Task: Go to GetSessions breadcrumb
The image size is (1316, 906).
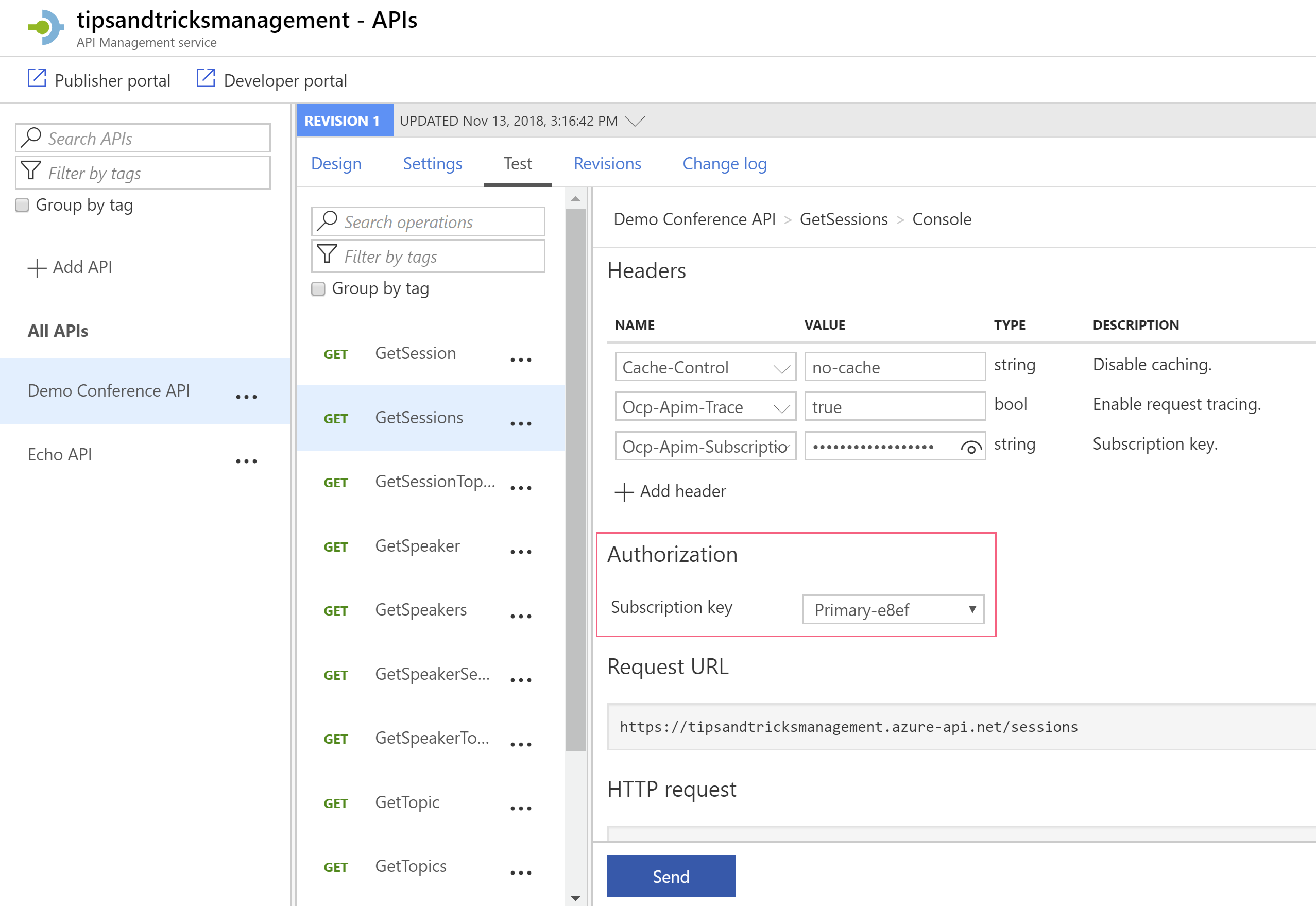Action: 844,219
